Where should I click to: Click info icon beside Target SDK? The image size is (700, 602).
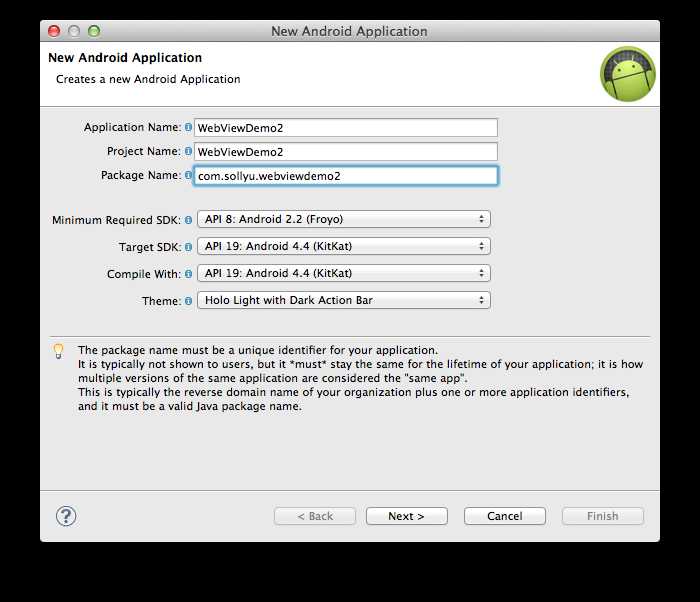188,247
